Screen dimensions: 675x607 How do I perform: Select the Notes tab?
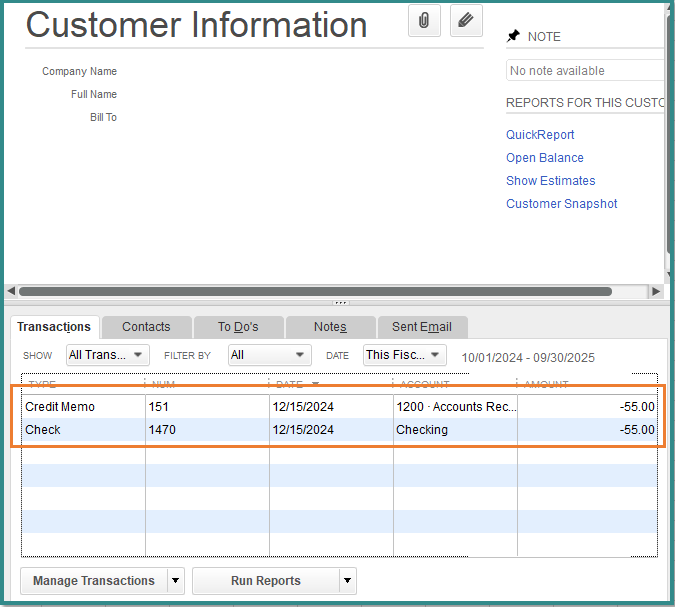click(330, 327)
